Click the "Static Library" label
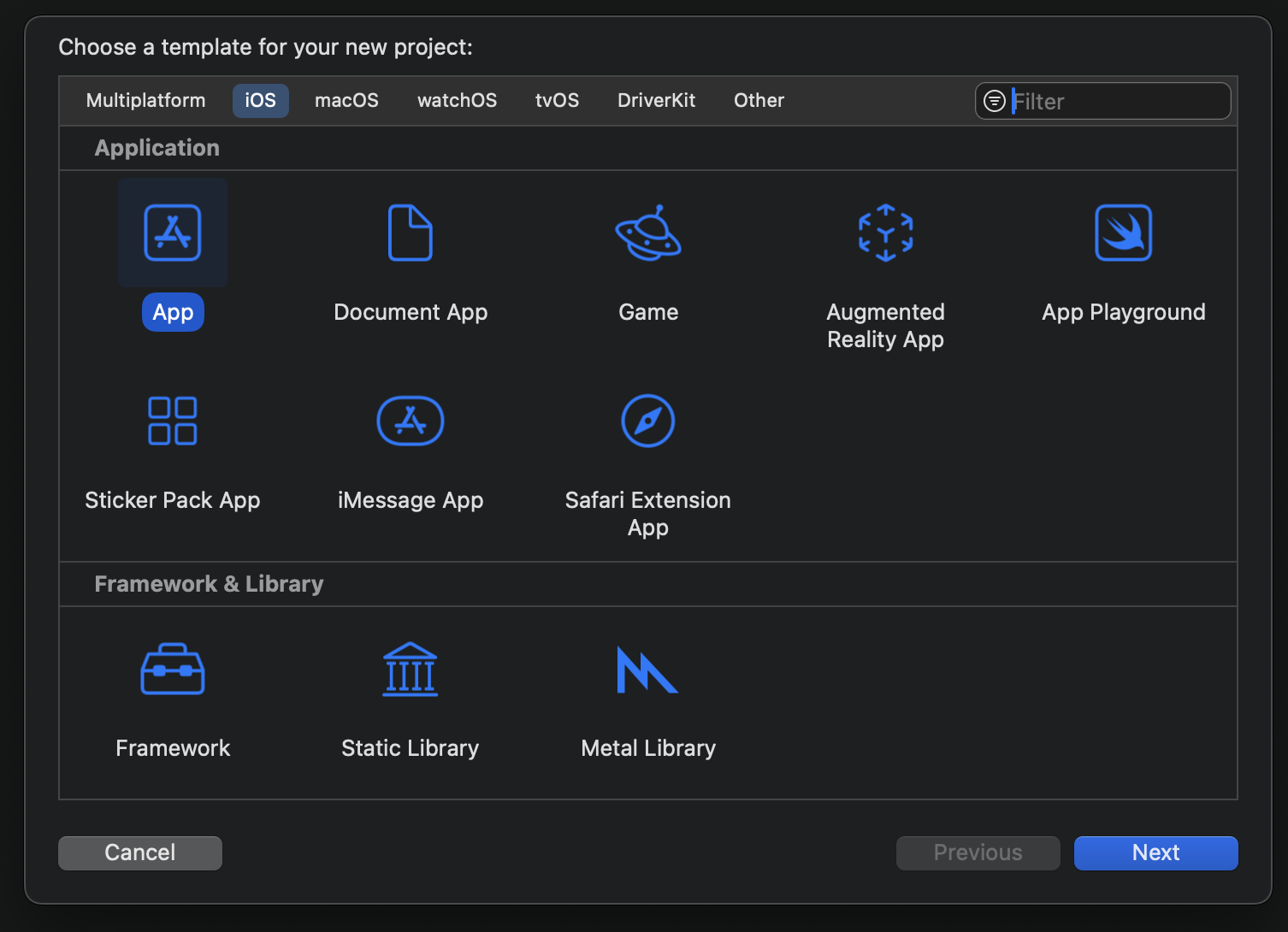1288x932 pixels. pos(411,748)
